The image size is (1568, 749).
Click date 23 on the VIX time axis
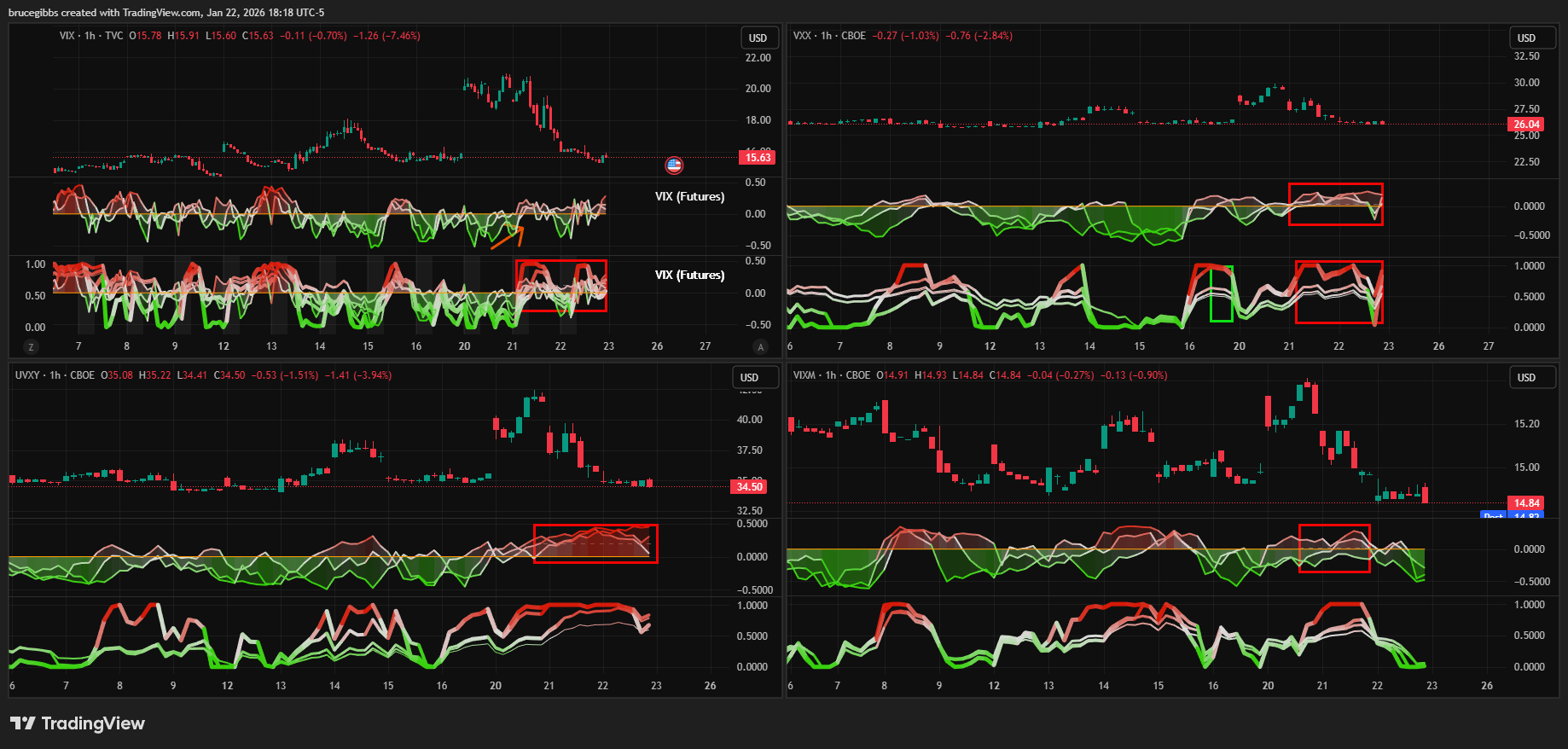click(608, 346)
